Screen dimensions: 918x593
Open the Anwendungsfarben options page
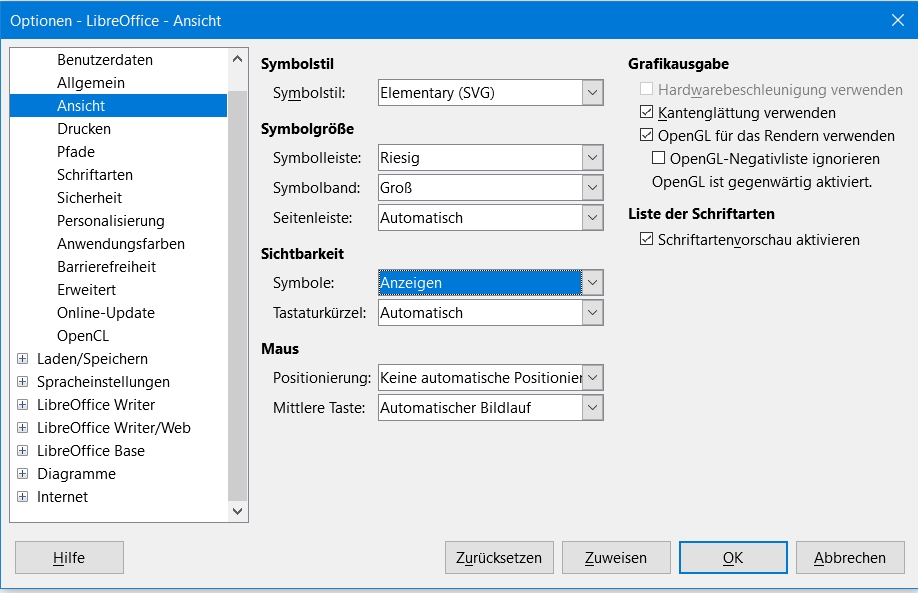[121, 244]
